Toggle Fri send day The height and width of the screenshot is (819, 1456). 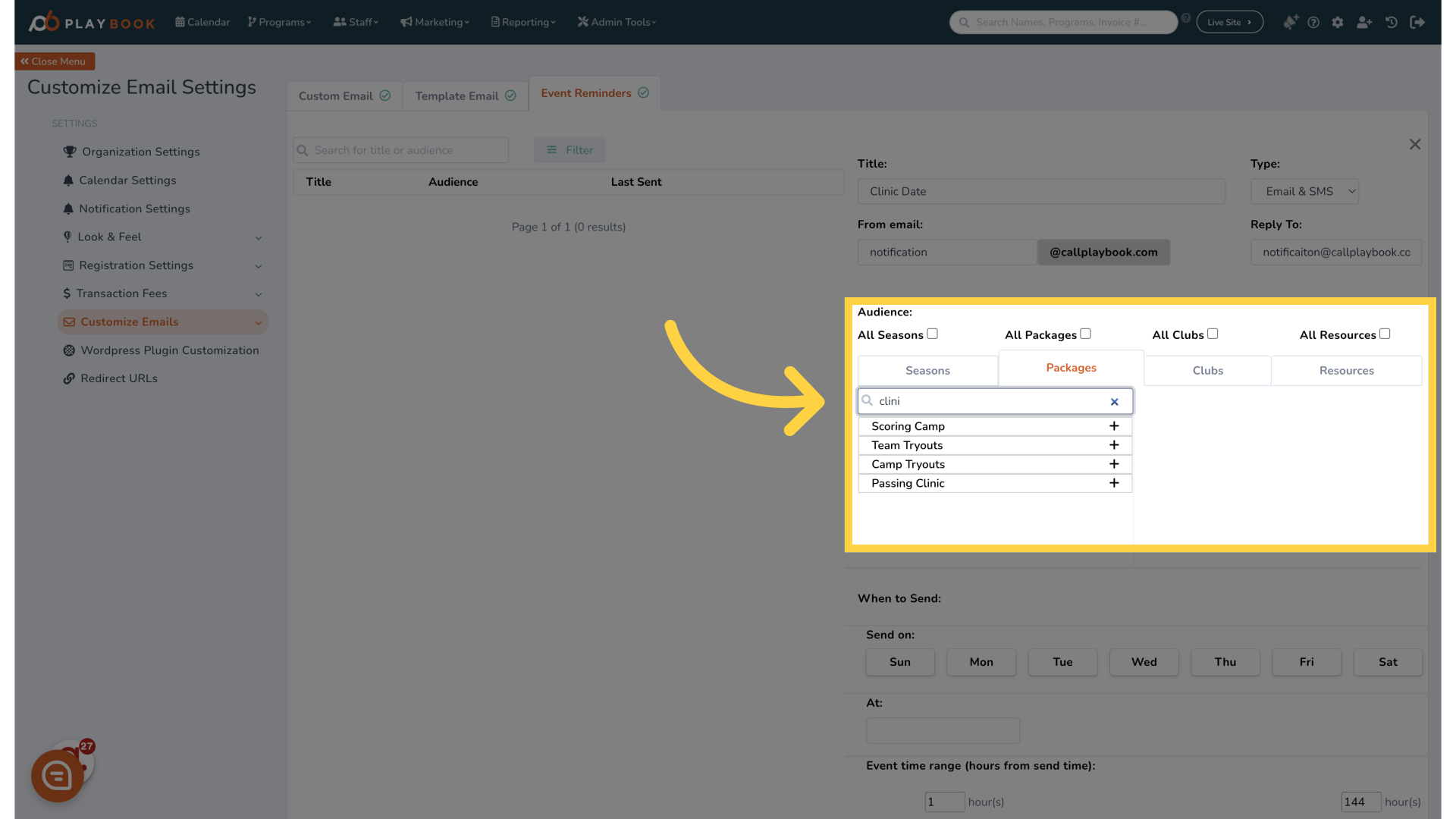[x=1307, y=662]
